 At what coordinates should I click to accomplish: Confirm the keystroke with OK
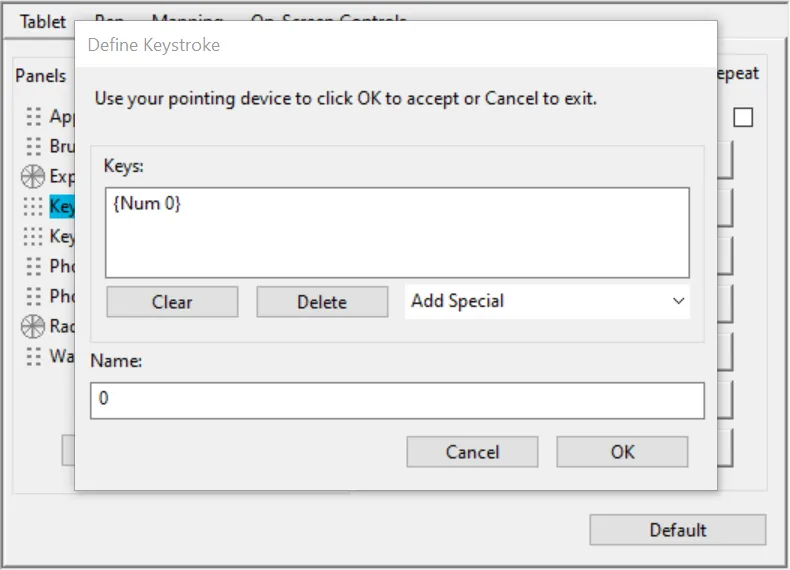pos(622,452)
